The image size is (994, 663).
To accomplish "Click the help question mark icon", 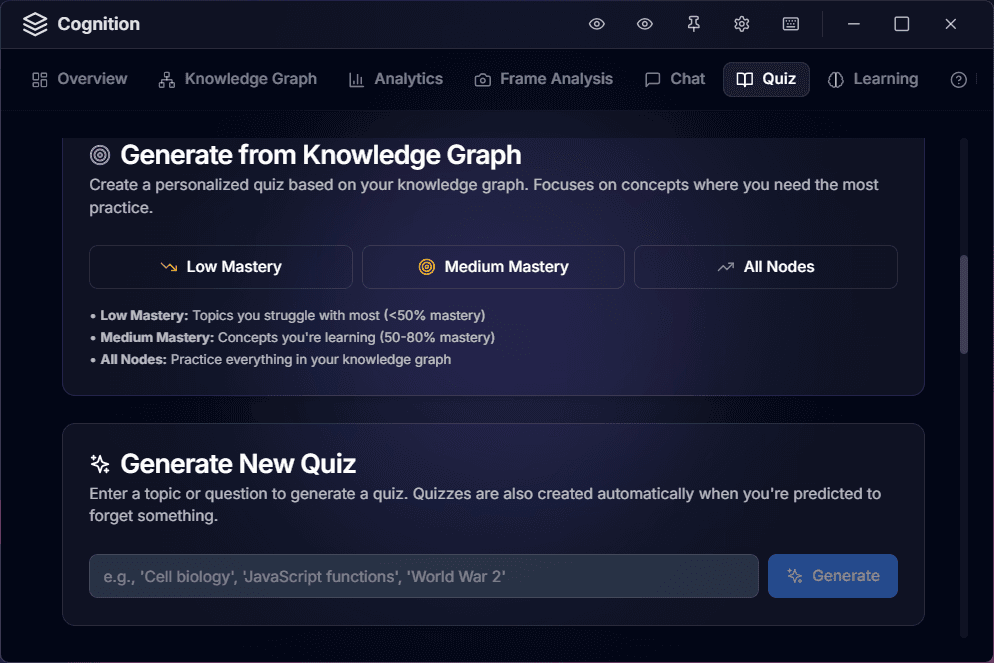I will (x=958, y=80).
